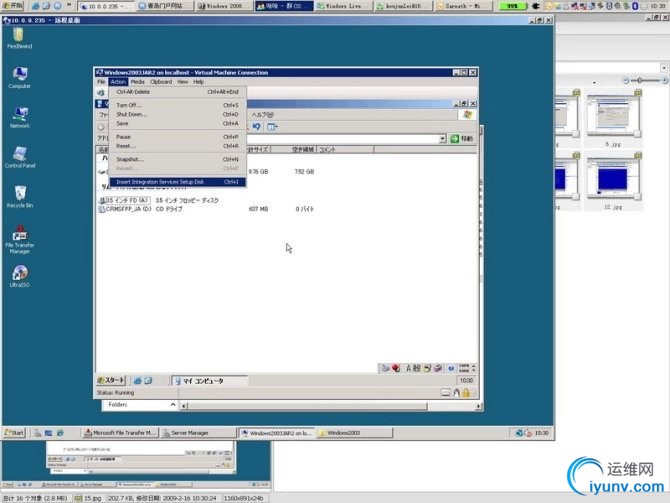Select Insert Integration Services Setup Disk
670x503 pixels.
[x=178, y=182]
